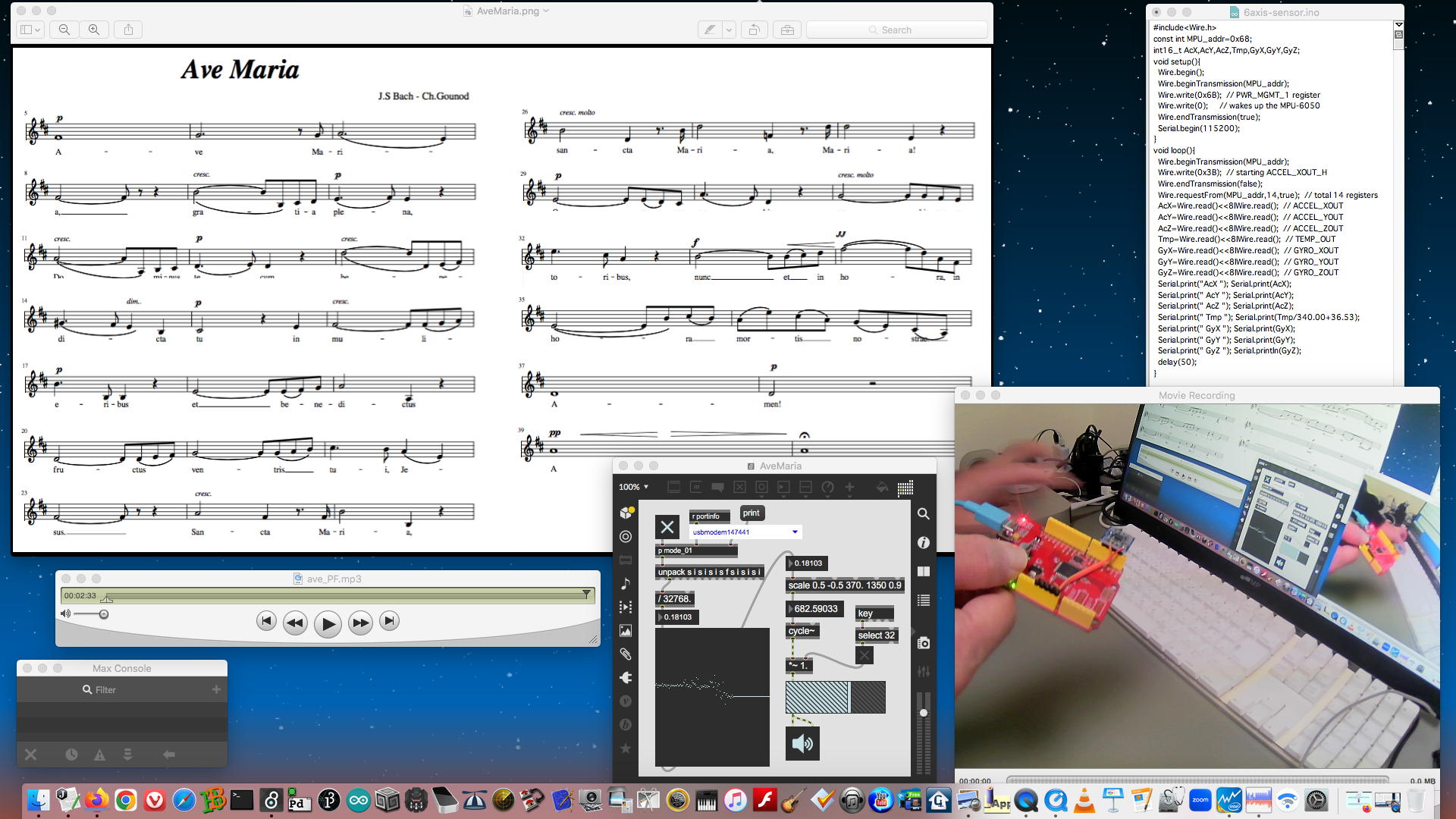Open the plug-in browser in Max sidebar
This screenshot has width=1456, height=819.
(x=626, y=677)
